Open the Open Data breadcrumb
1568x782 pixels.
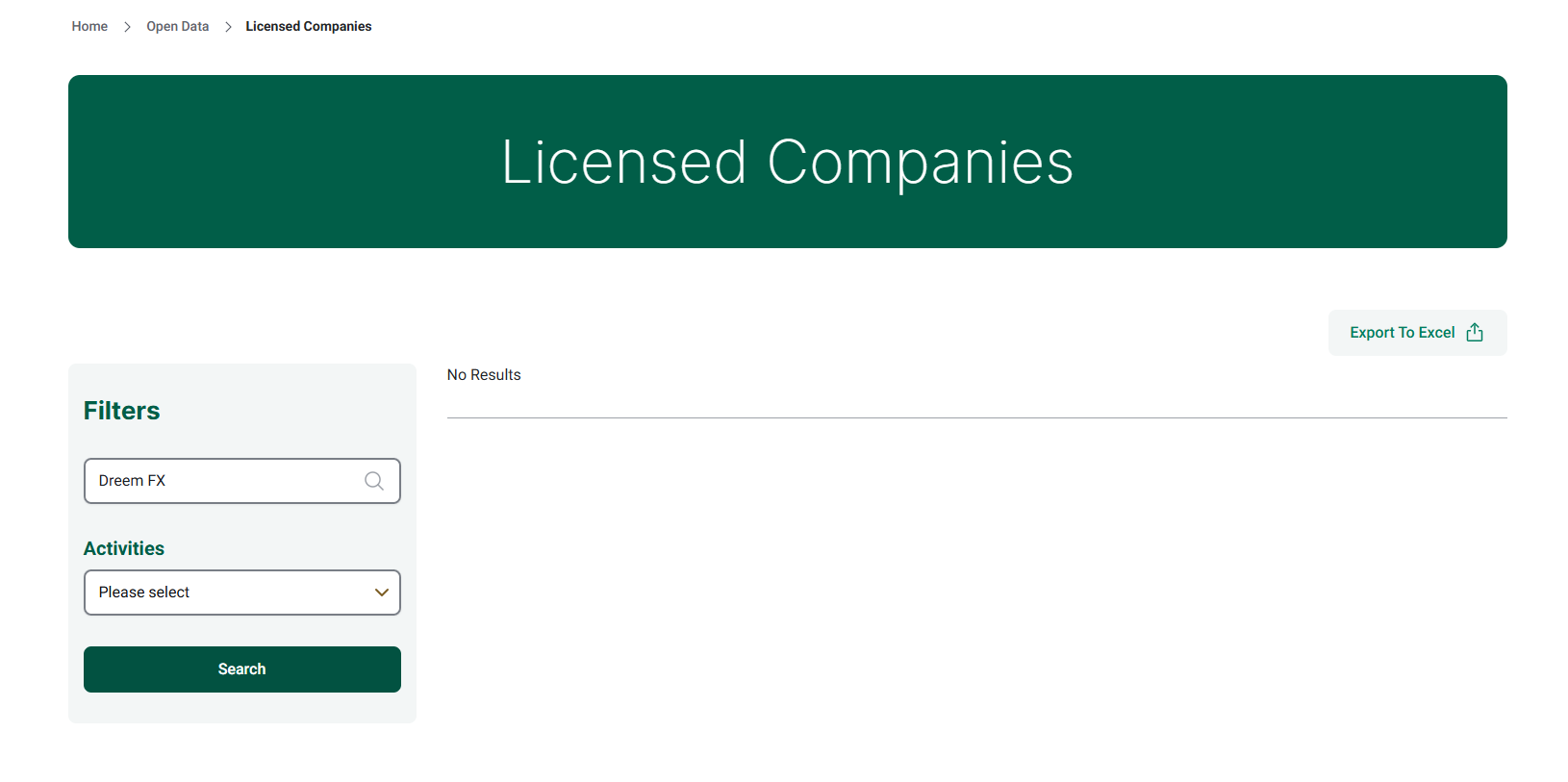pos(177,26)
